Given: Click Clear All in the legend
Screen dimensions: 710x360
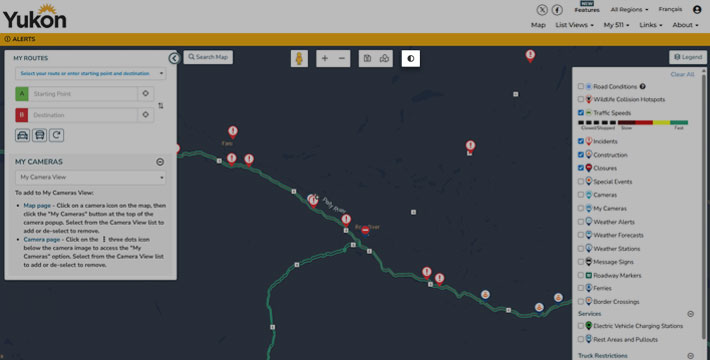Looking at the screenshot, I should [x=682, y=74].
